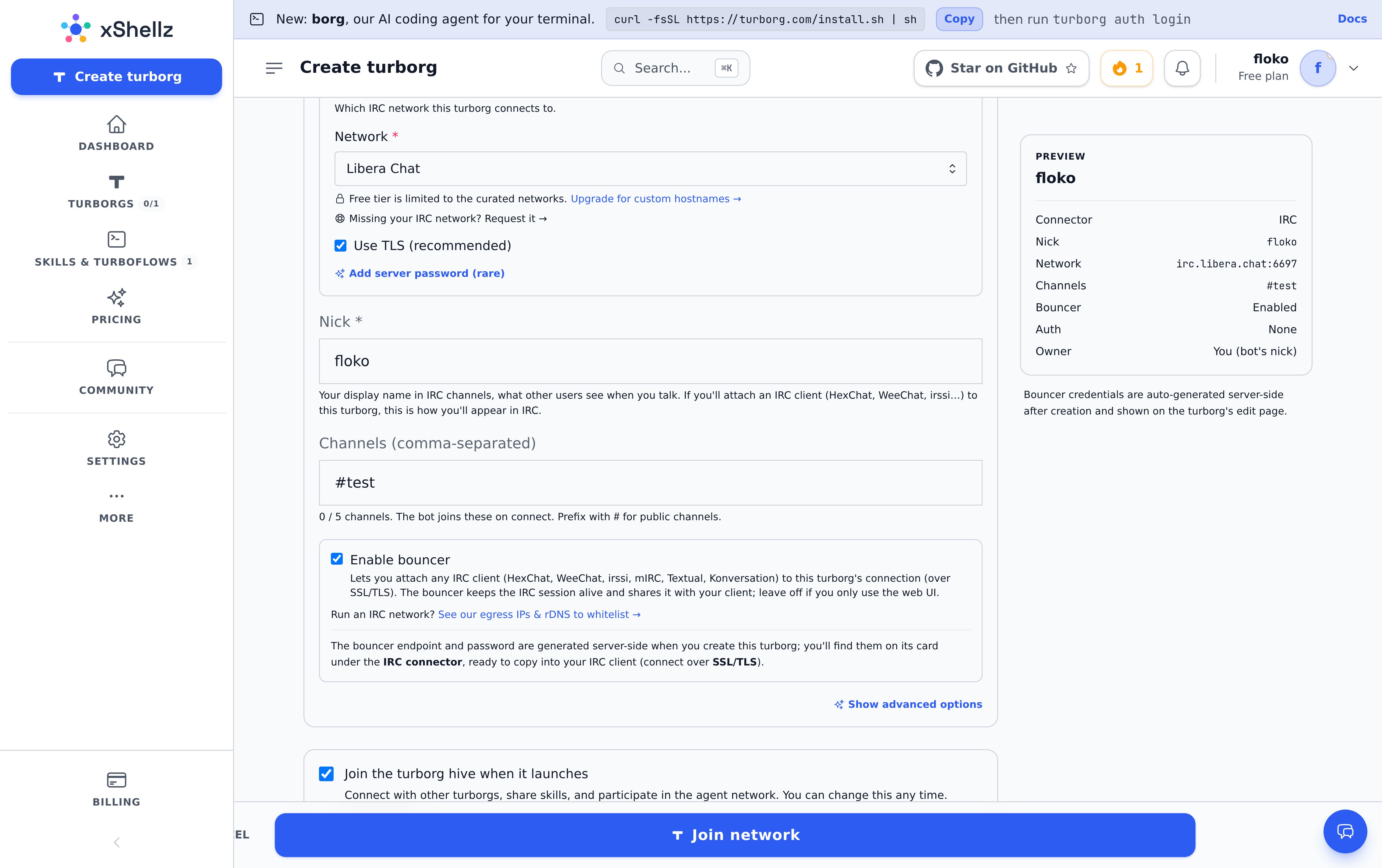This screenshot has height=868, width=1382.
Task: Open the floating chat support bubble
Action: [x=1345, y=831]
